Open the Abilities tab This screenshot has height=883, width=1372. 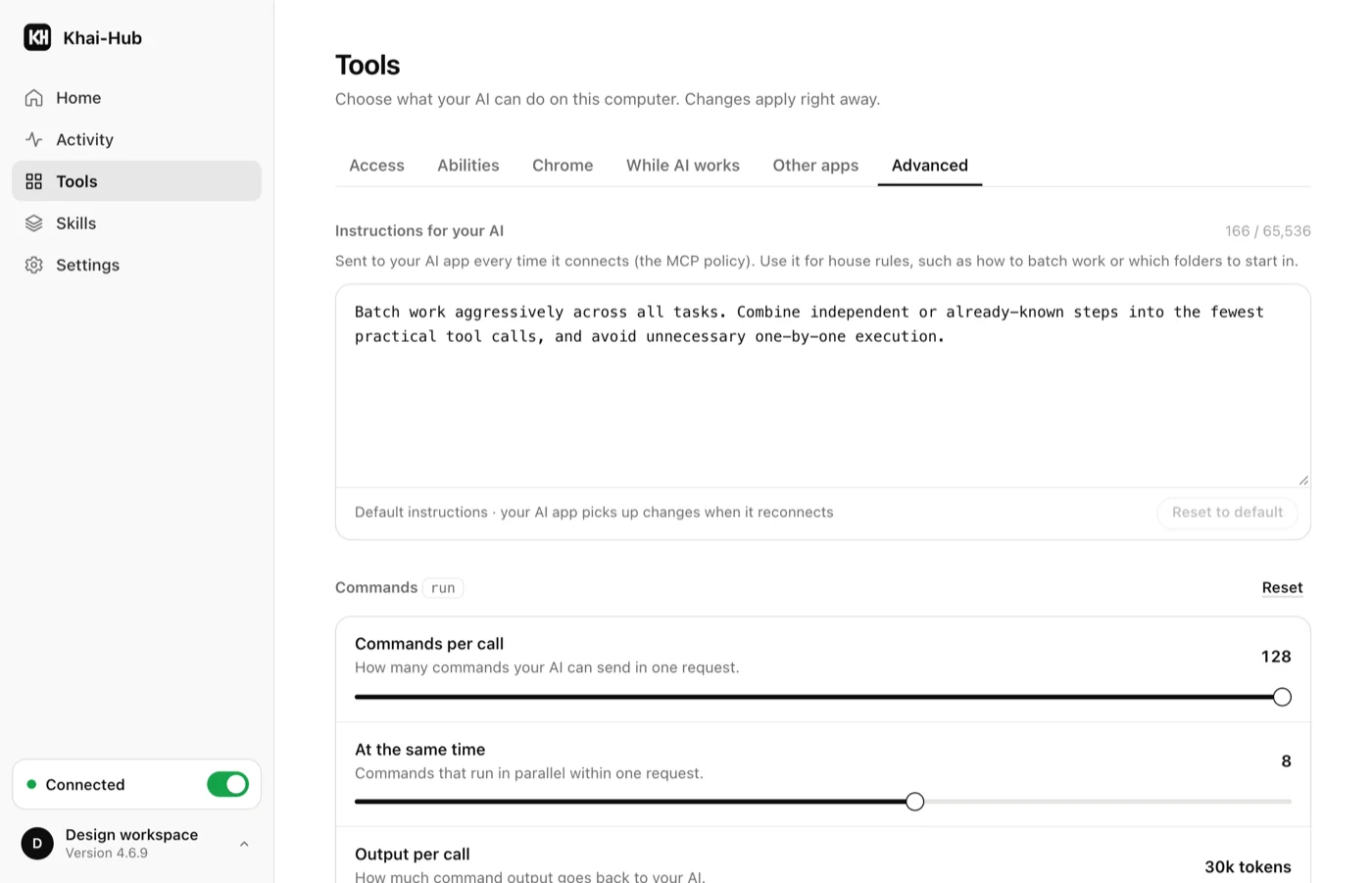click(468, 166)
